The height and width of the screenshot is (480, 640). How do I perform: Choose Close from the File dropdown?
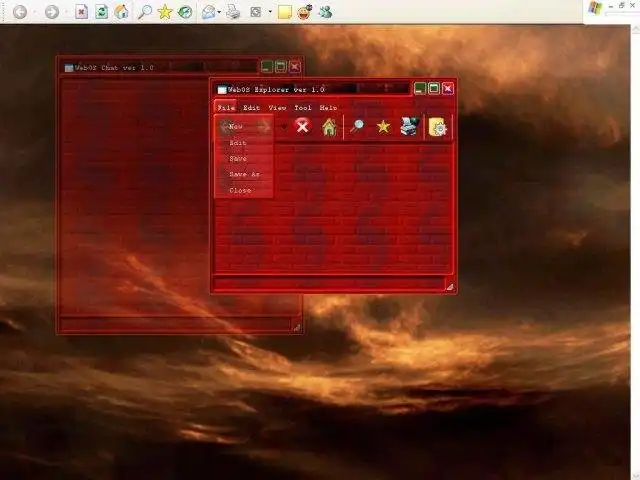click(244, 190)
